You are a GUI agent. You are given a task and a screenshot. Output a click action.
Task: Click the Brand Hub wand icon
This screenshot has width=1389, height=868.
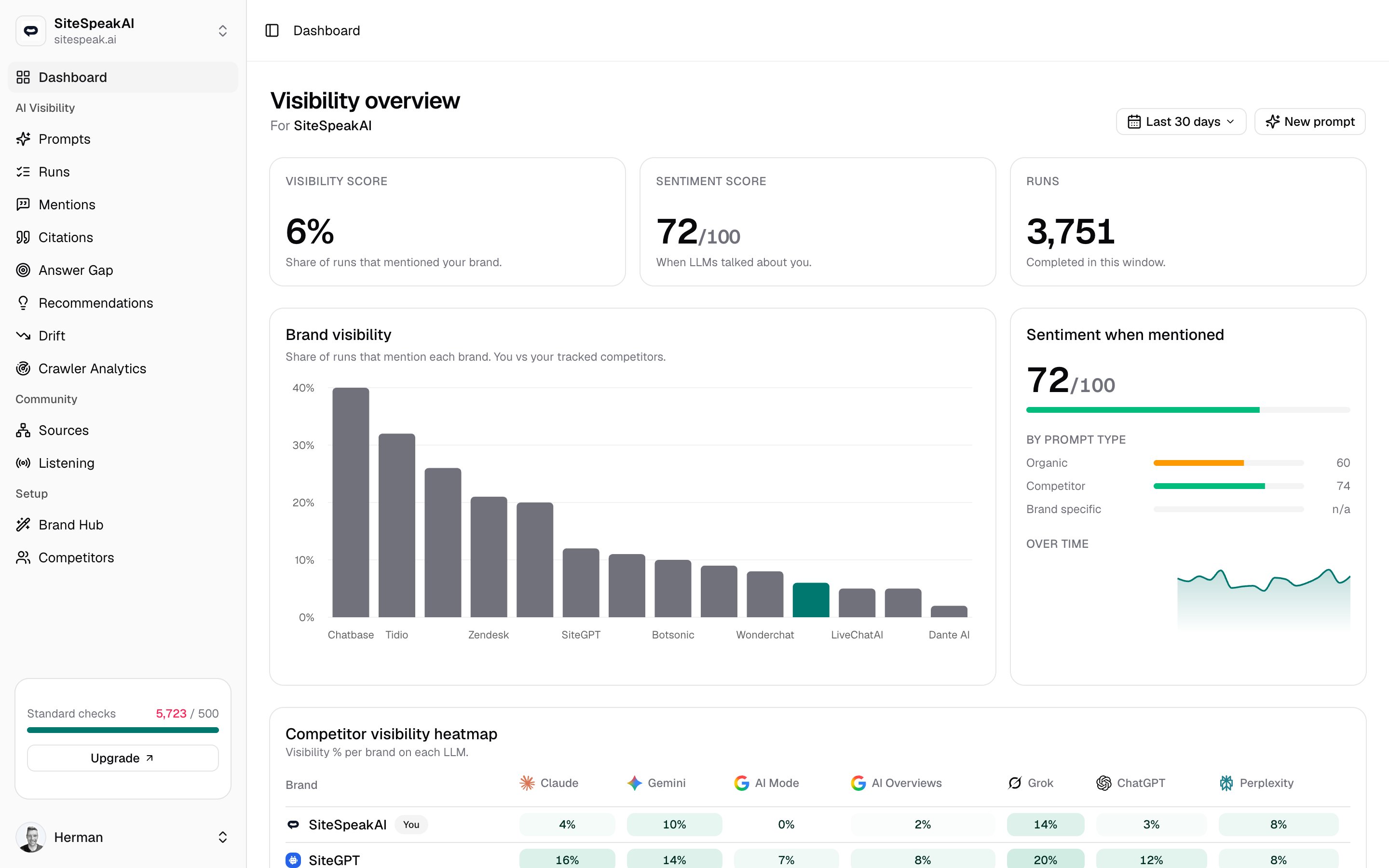click(x=23, y=524)
